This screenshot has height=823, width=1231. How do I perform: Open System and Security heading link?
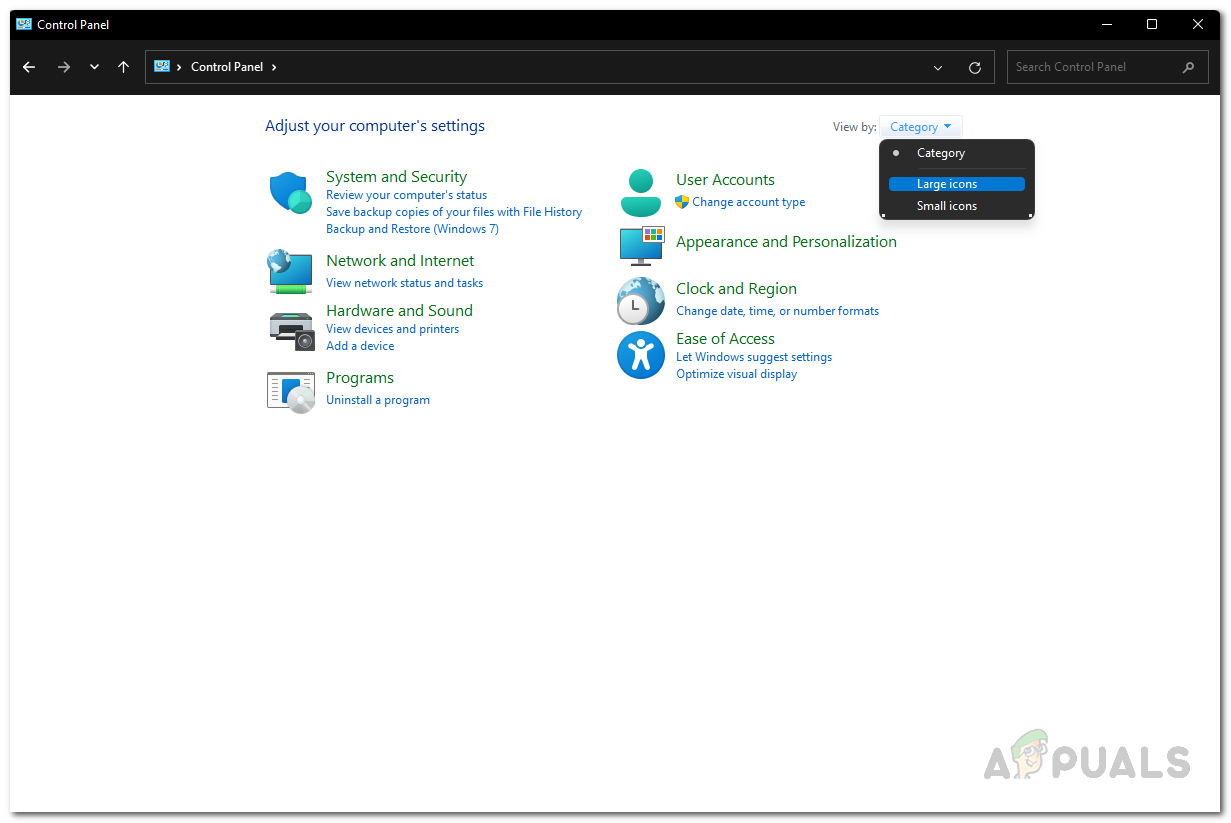click(396, 177)
